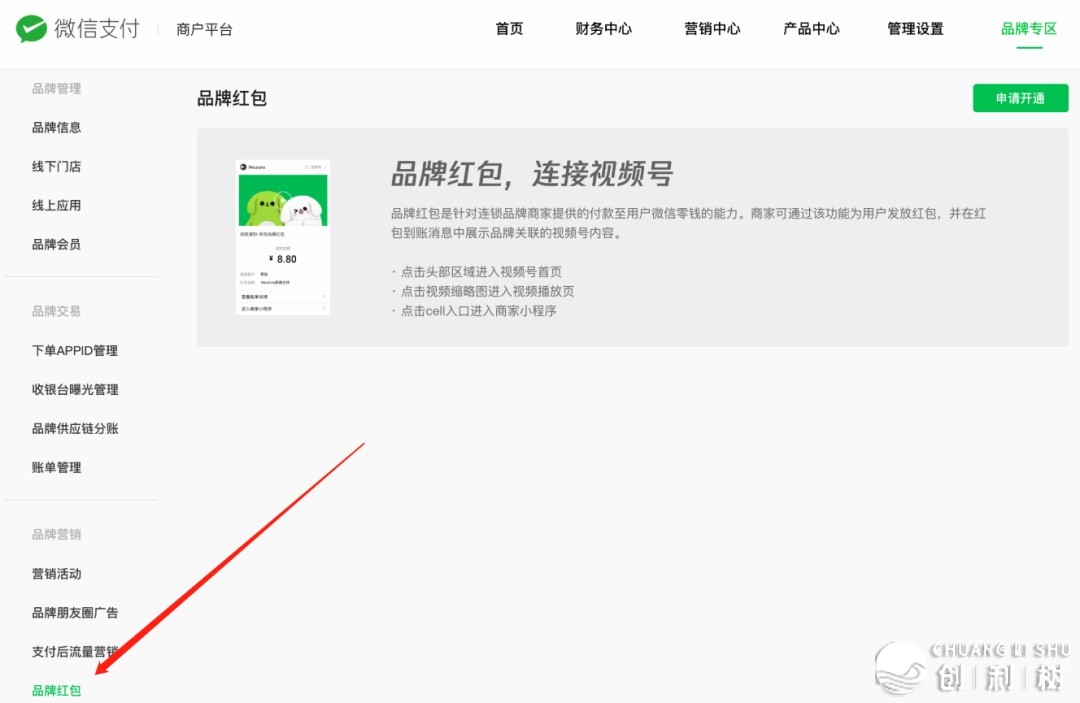Select 线下门店 sidebar item
The width and height of the screenshot is (1080, 703).
pos(56,167)
